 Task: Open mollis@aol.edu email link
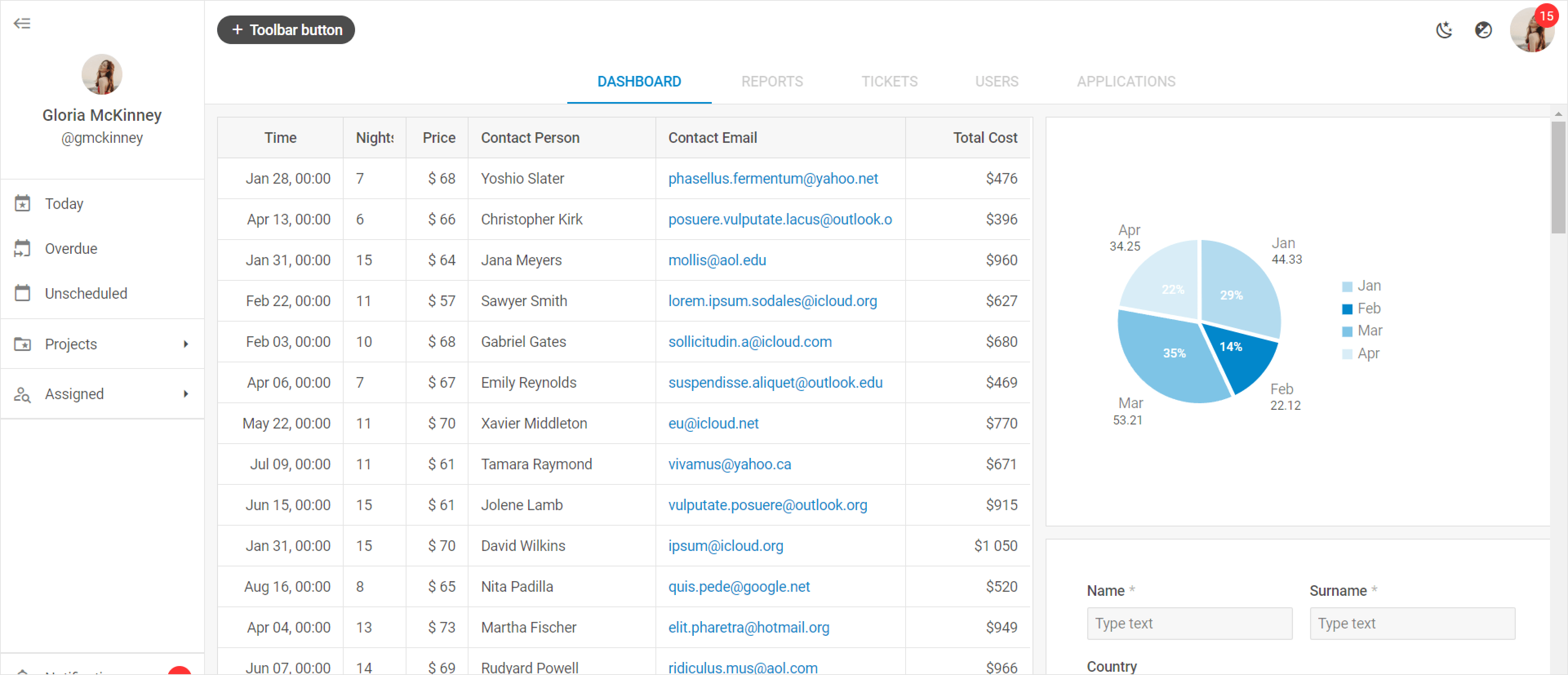click(716, 260)
